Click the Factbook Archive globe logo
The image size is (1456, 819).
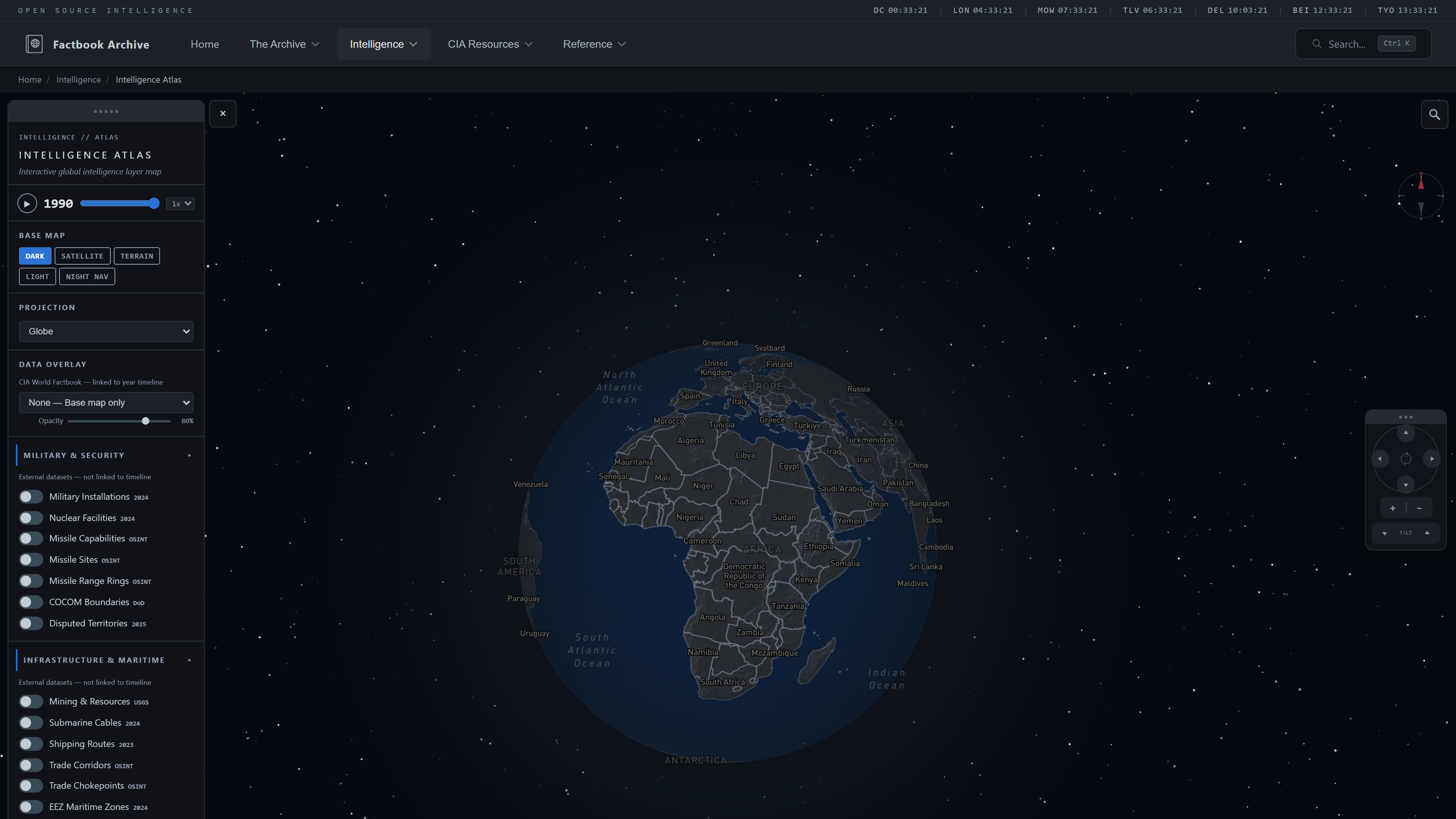35,44
